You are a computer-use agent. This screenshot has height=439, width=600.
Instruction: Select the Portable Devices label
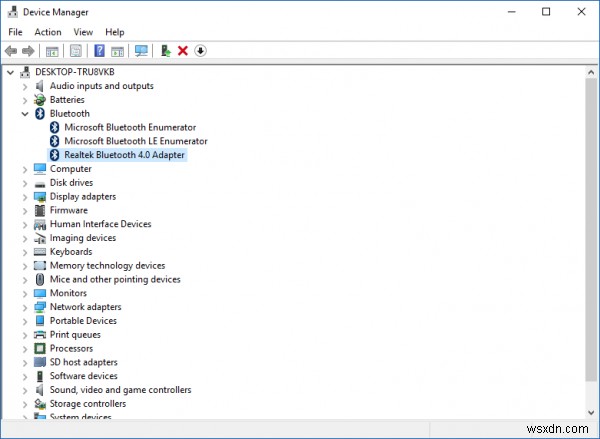click(x=83, y=321)
